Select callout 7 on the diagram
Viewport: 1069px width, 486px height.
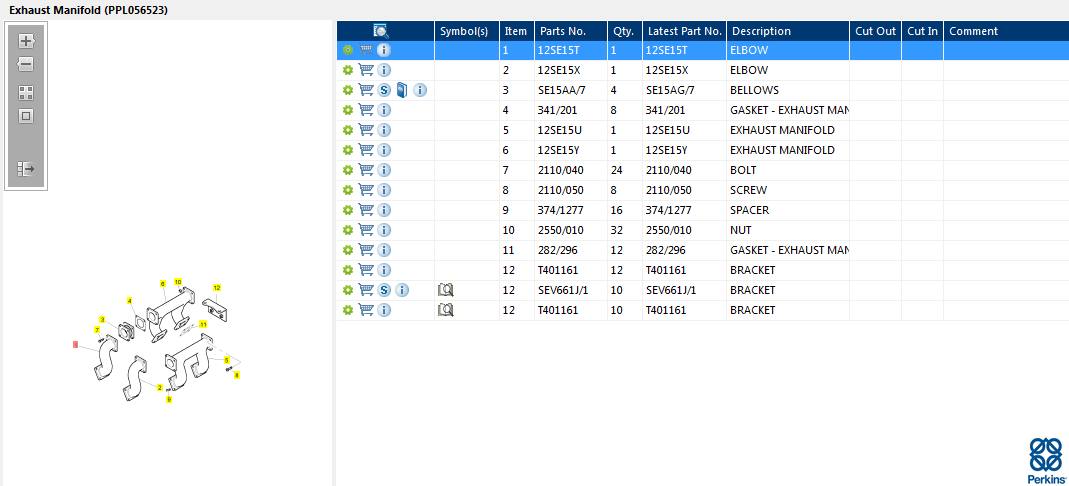tap(97, 330)
